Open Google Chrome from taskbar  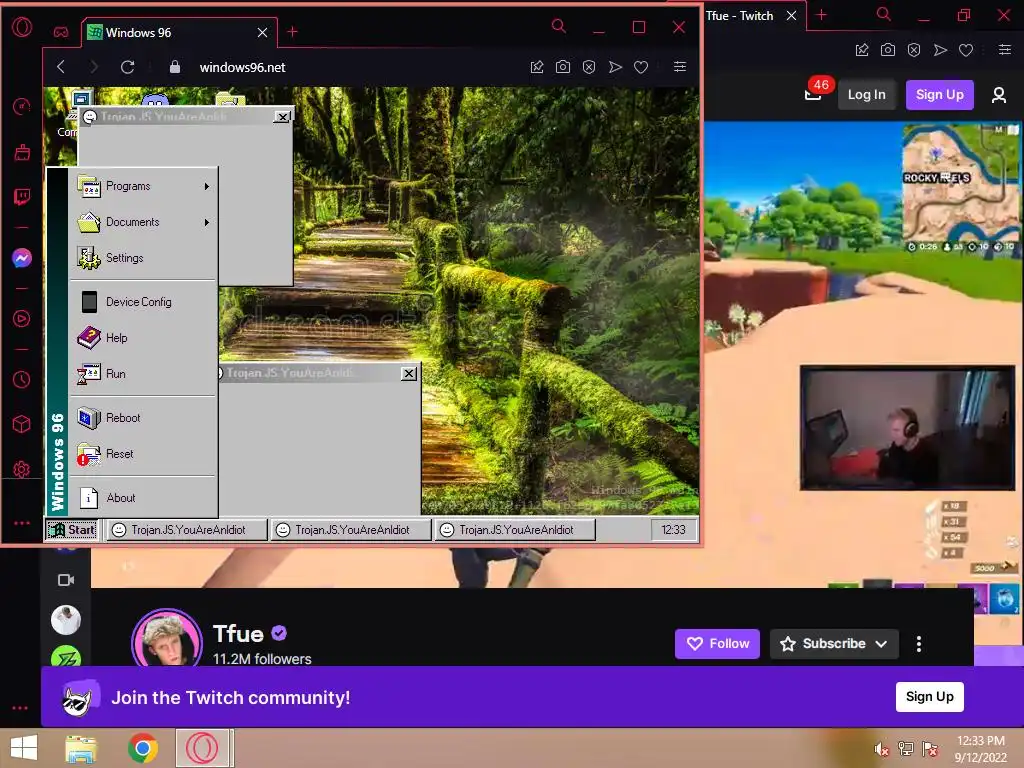click(x=142, y=748)
